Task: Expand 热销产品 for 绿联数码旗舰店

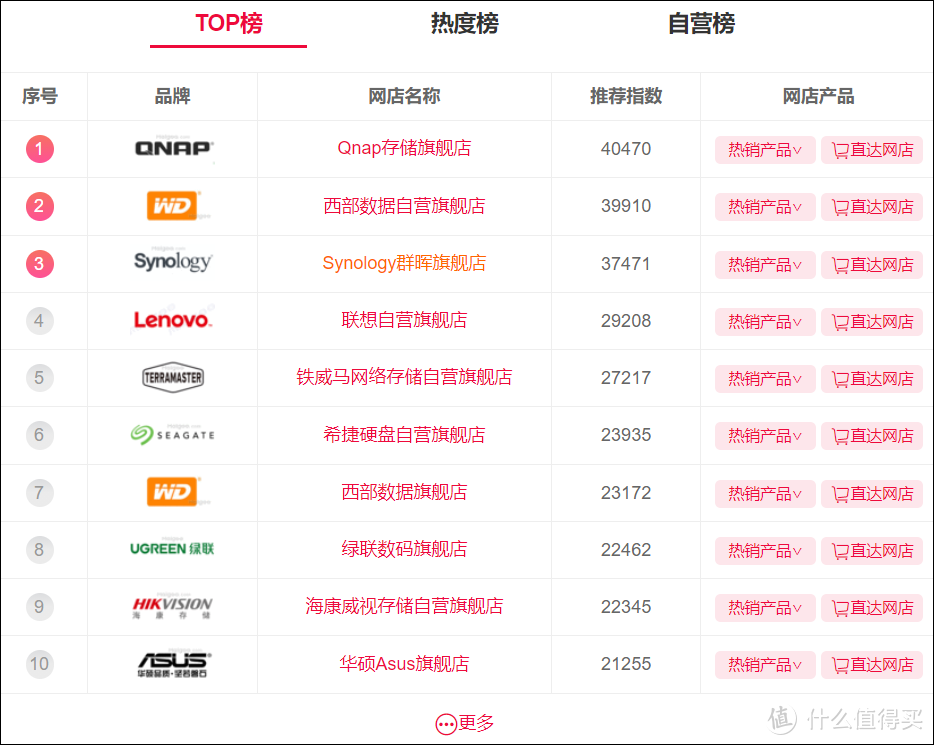Action: coord(765,551)
